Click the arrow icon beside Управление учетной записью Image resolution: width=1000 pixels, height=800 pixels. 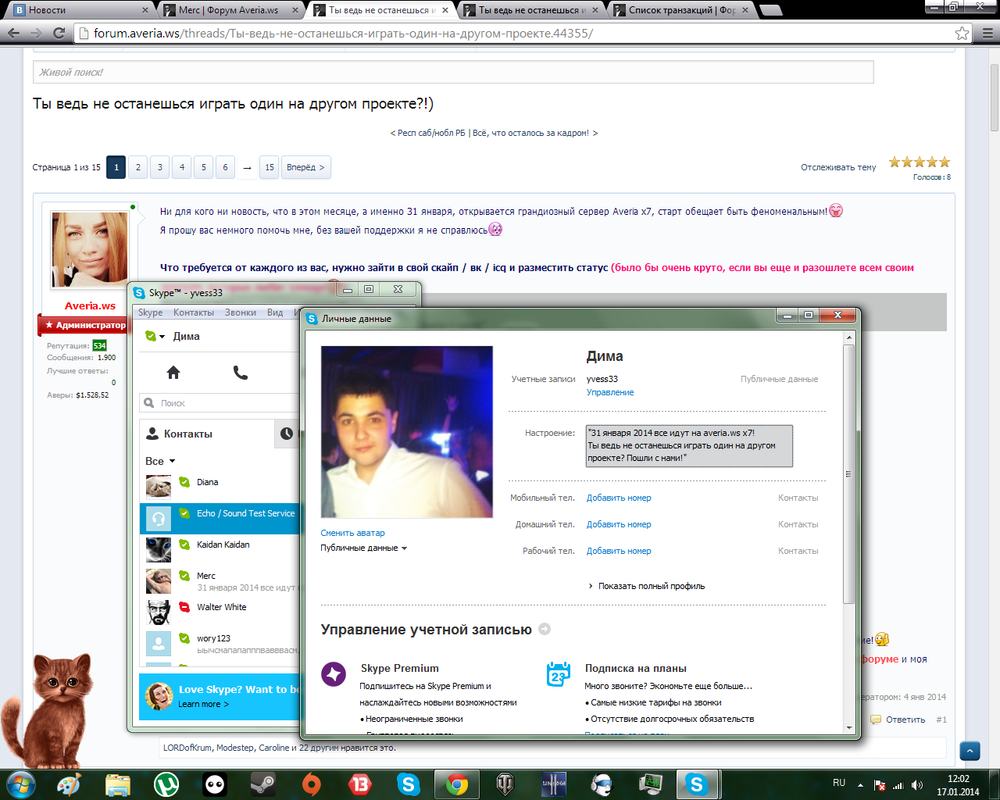544,630
